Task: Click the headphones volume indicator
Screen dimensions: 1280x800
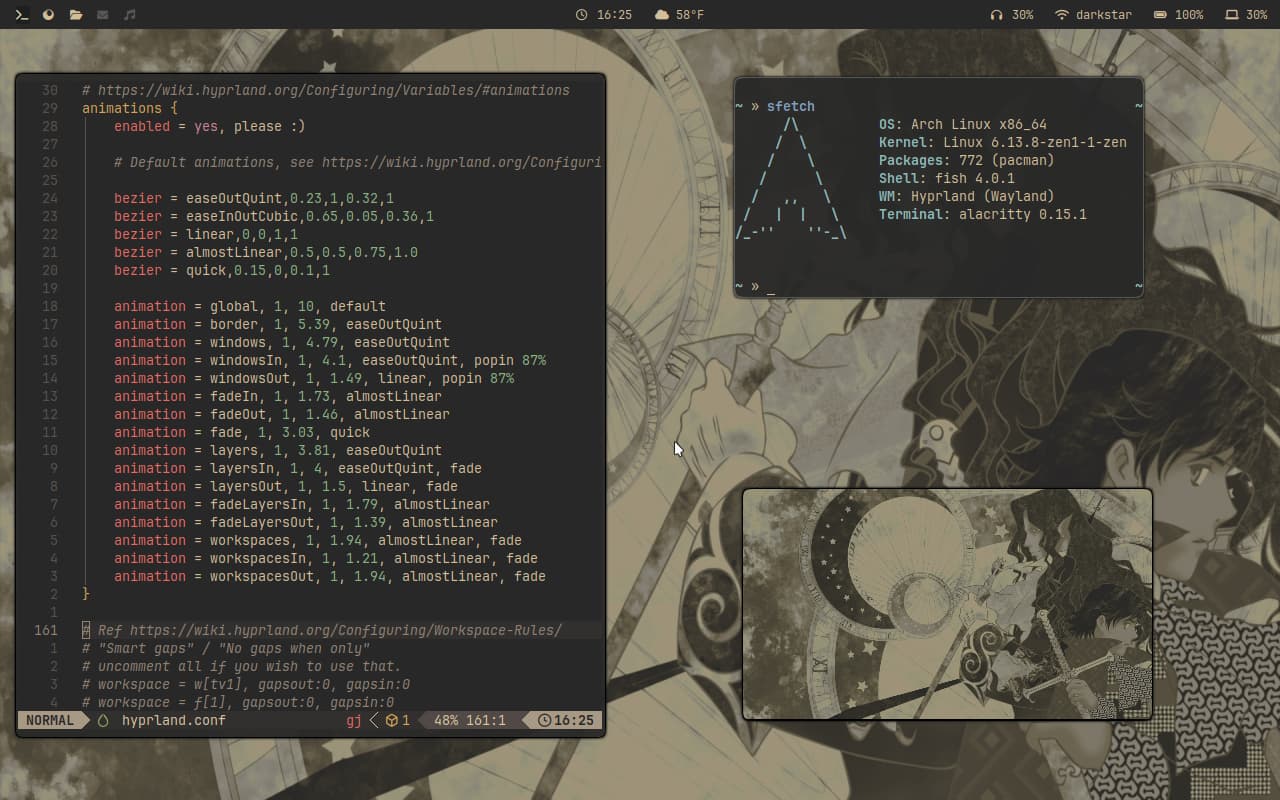Action: (1011, 15)
